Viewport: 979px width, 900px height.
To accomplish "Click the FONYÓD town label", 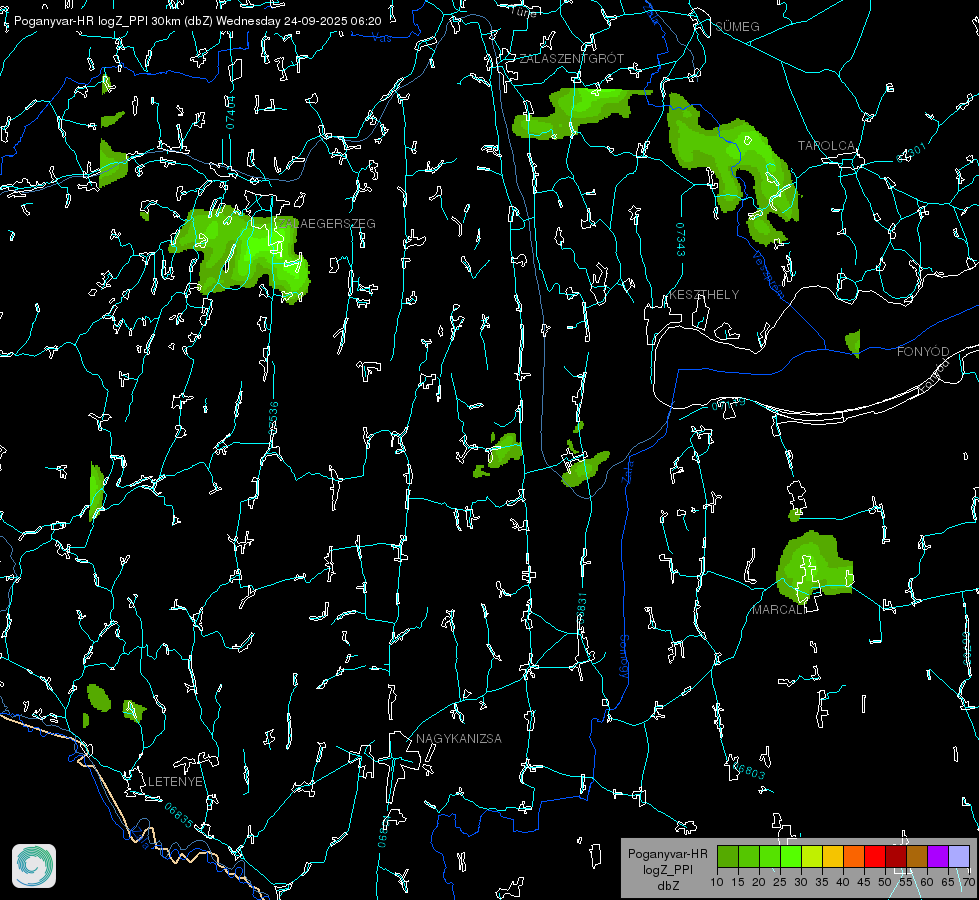I will click(923, 352).
